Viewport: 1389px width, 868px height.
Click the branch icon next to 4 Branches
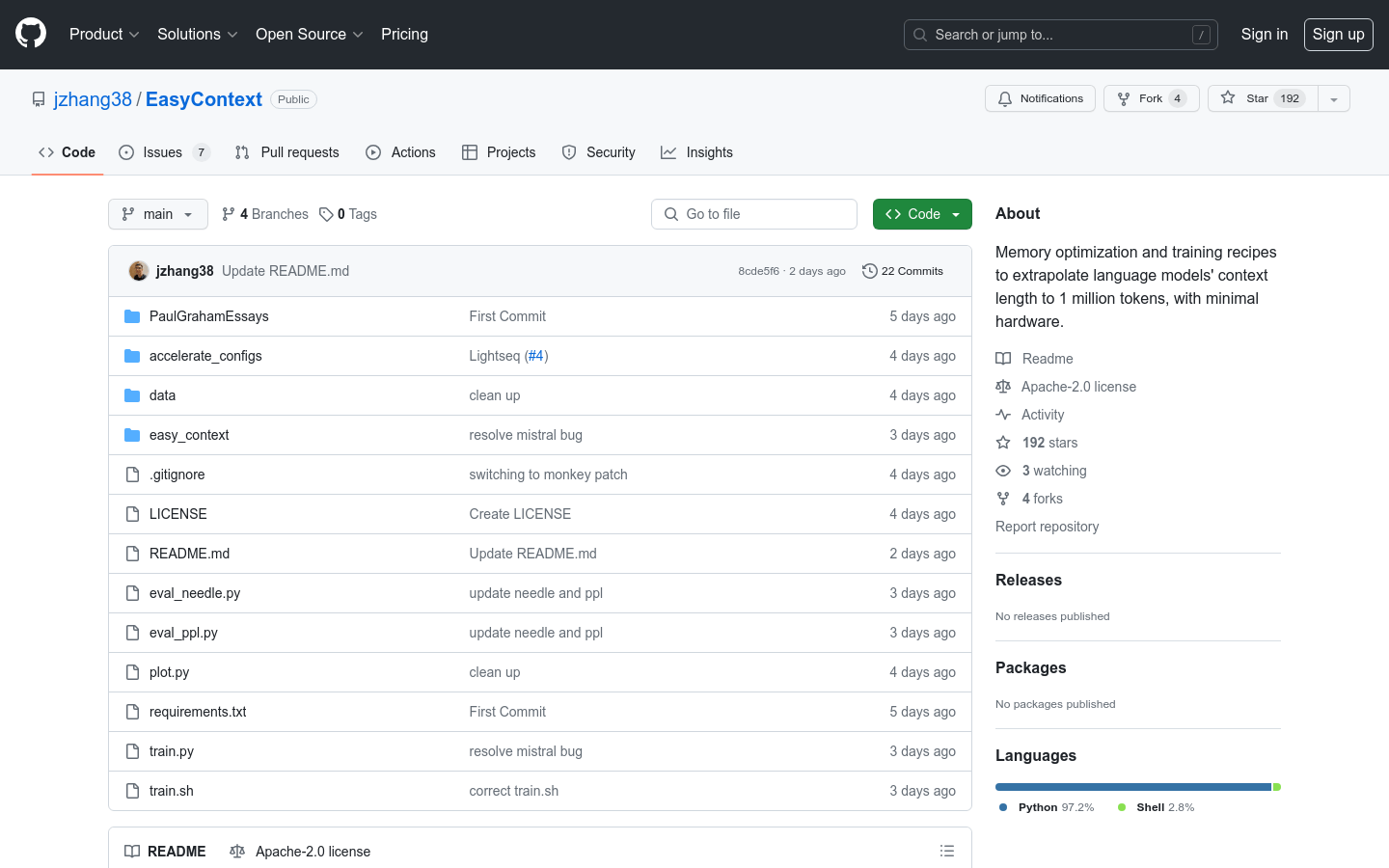click(229, 214)
